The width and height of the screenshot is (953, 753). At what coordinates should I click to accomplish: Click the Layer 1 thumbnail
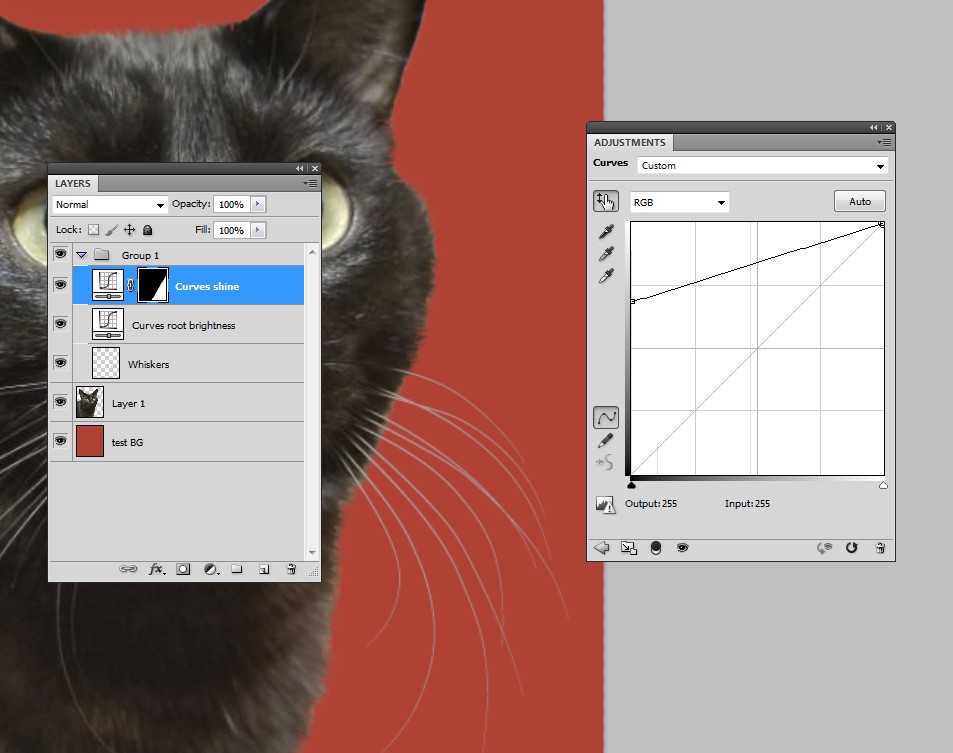pos(89,402)
